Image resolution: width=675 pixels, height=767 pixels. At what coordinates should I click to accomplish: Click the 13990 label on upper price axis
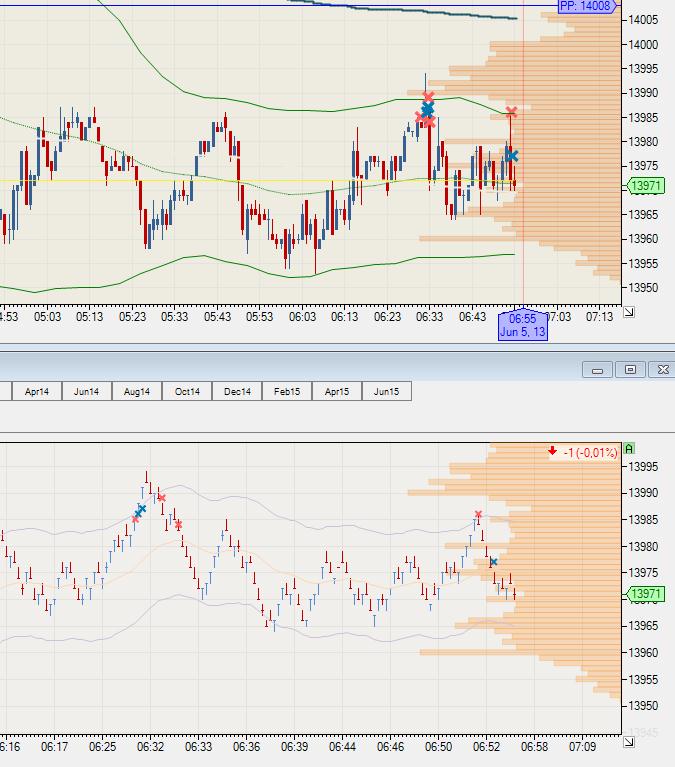coord(643,93)
